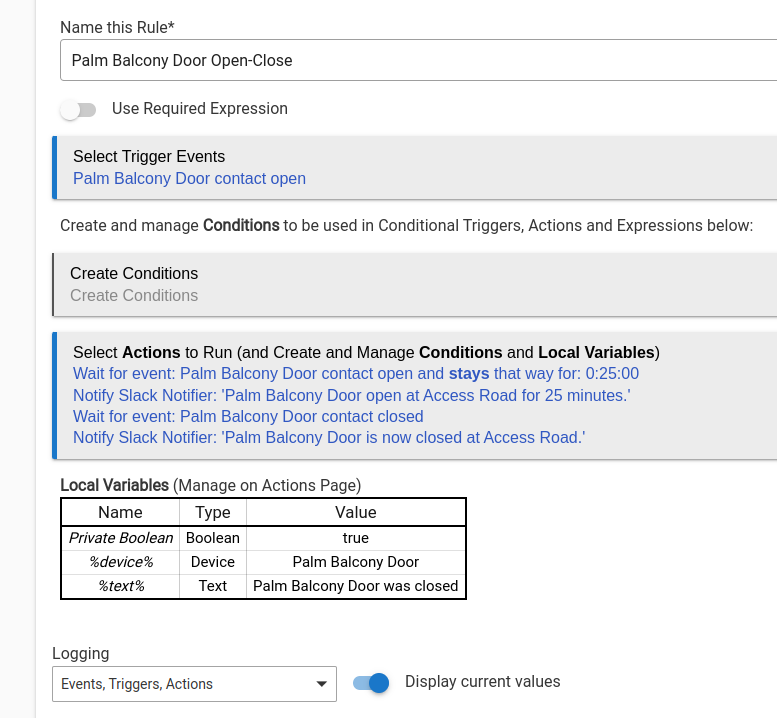
Task: Select the wait action that stays for 0:25:00
Action: point(355,374)
